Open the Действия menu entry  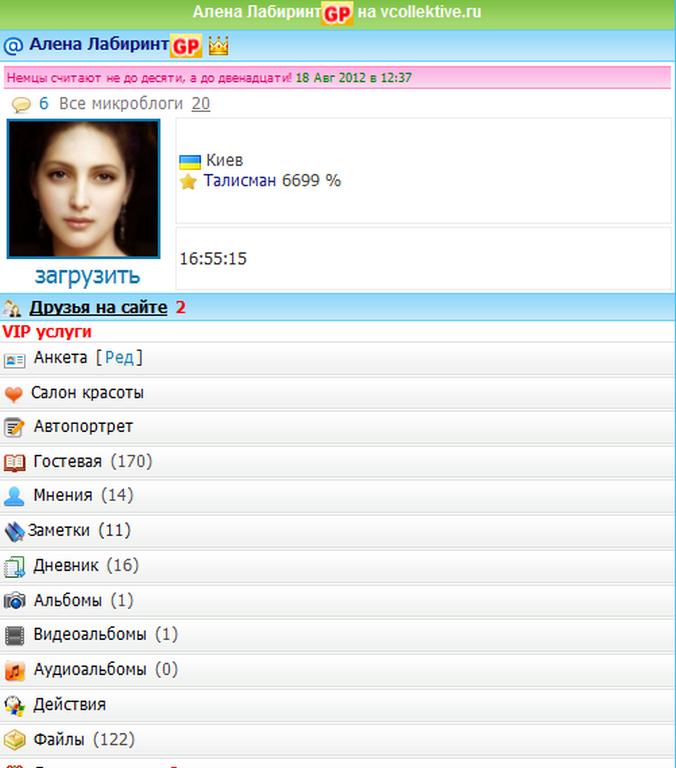click(x=69, y=704)
